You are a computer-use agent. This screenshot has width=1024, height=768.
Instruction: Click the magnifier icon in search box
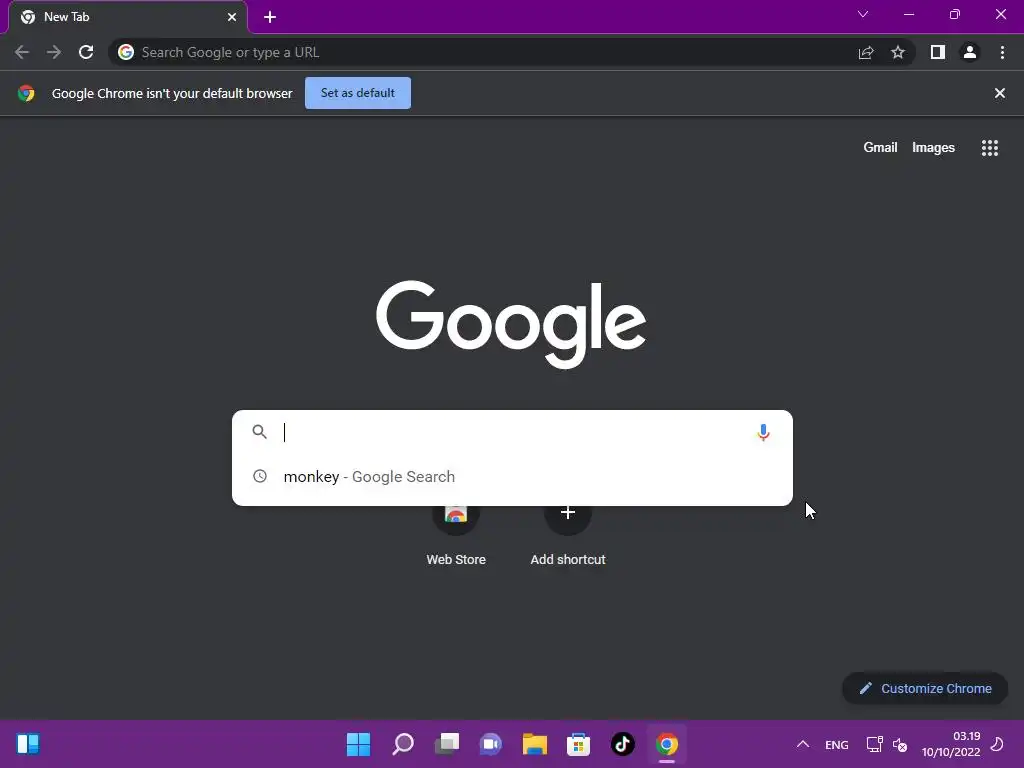[260, 432]
